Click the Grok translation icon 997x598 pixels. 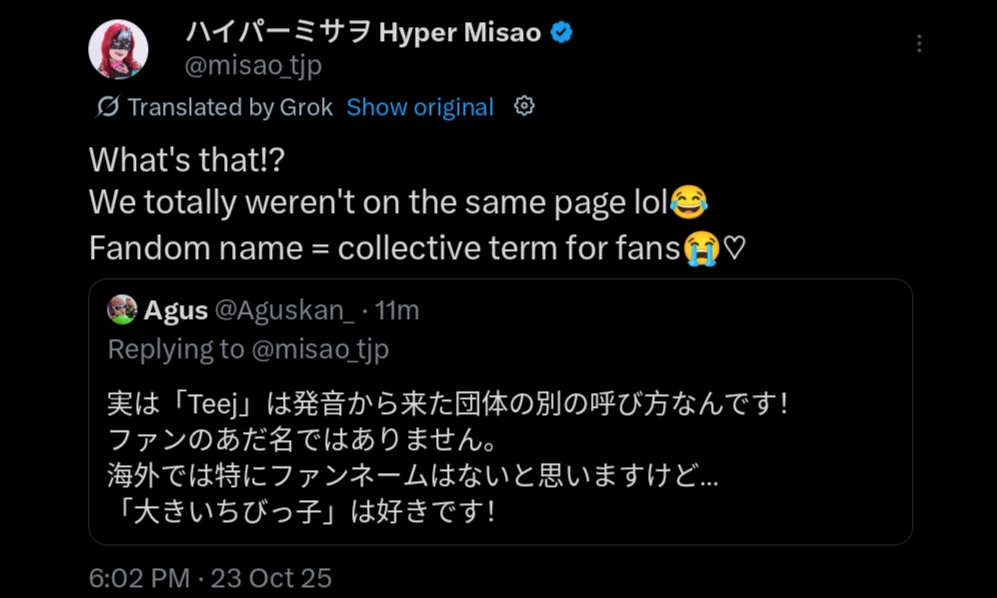(107, 107)
